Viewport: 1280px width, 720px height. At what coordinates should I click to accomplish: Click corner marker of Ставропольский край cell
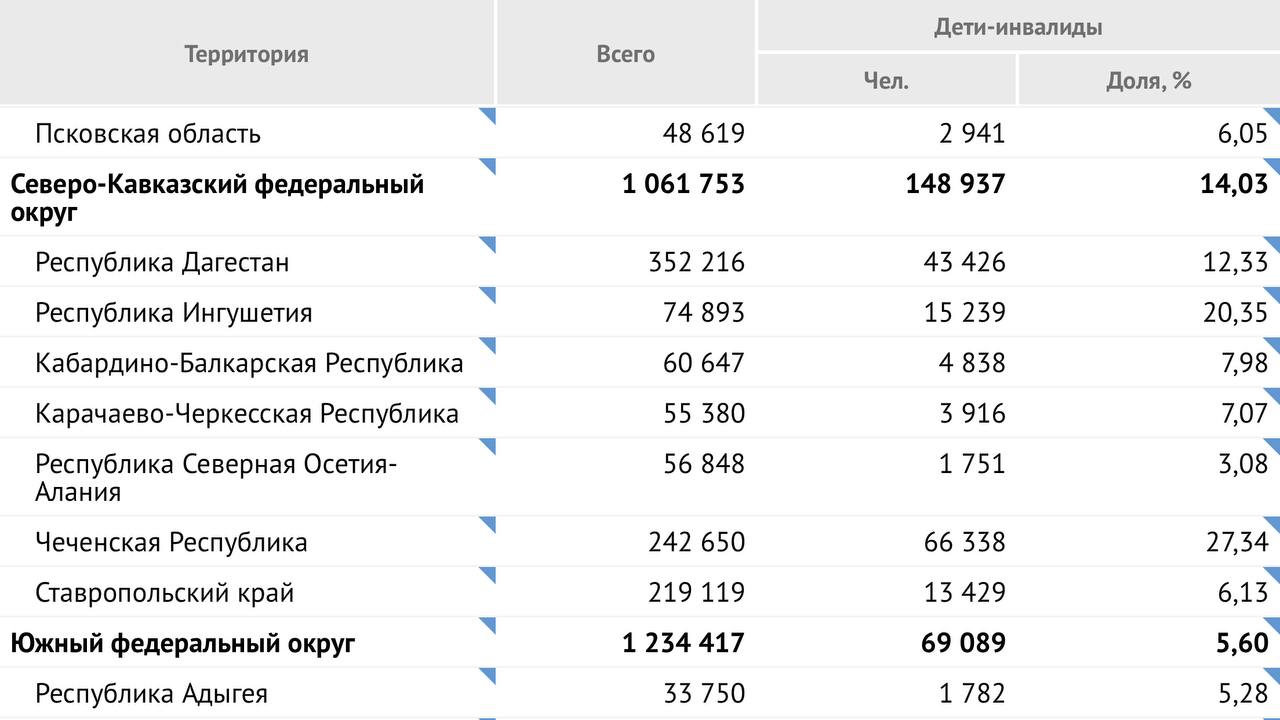point(489,573)
